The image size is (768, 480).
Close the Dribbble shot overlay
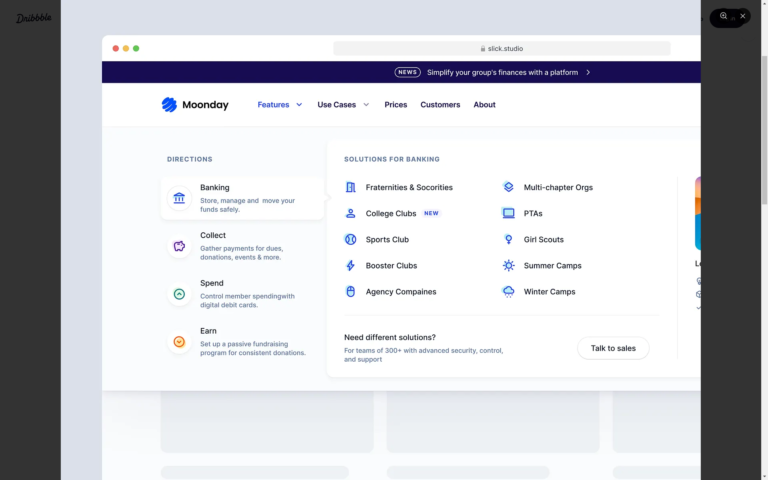tap(743, 16)
